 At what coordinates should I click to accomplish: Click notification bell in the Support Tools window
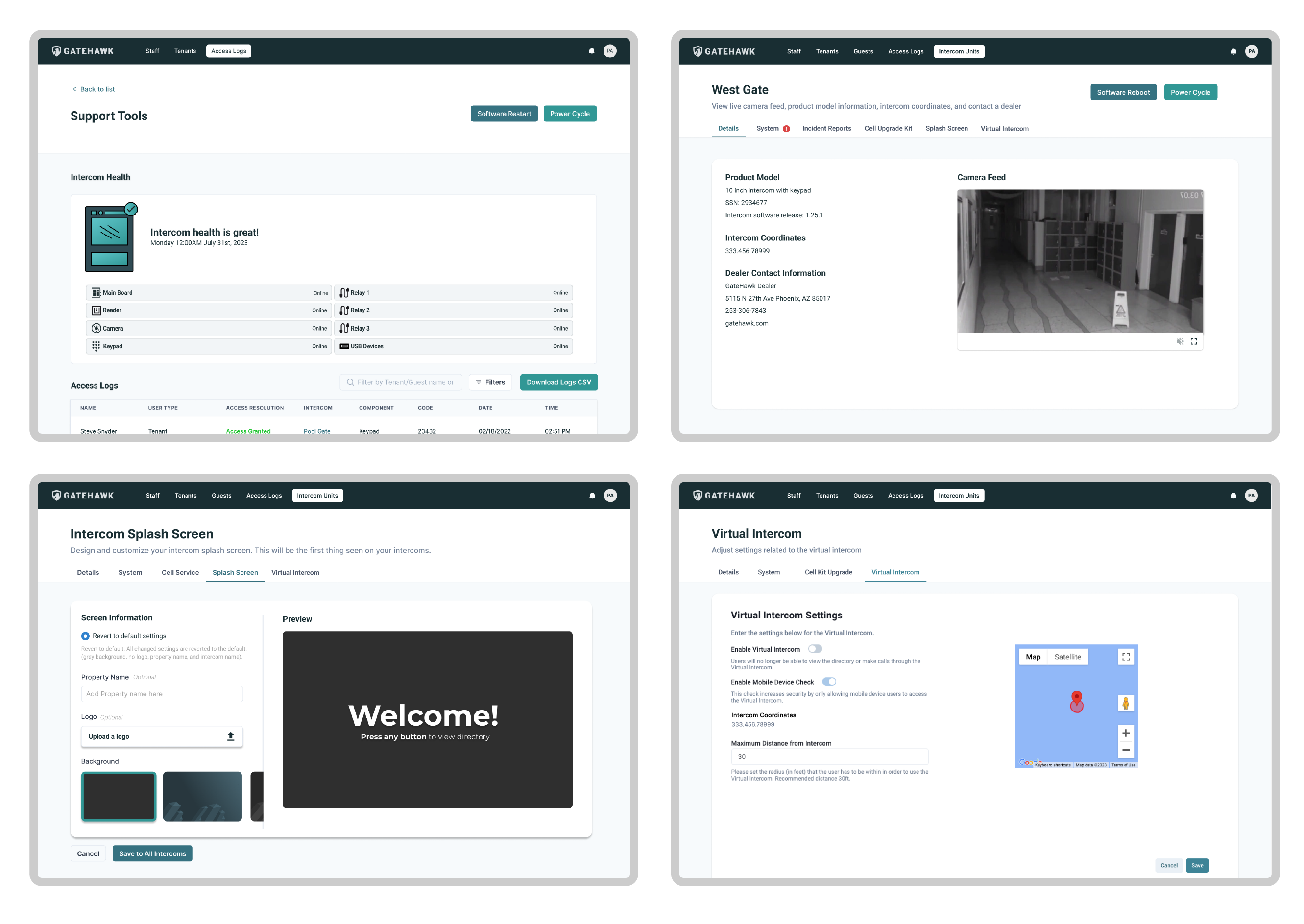[591, 51]
